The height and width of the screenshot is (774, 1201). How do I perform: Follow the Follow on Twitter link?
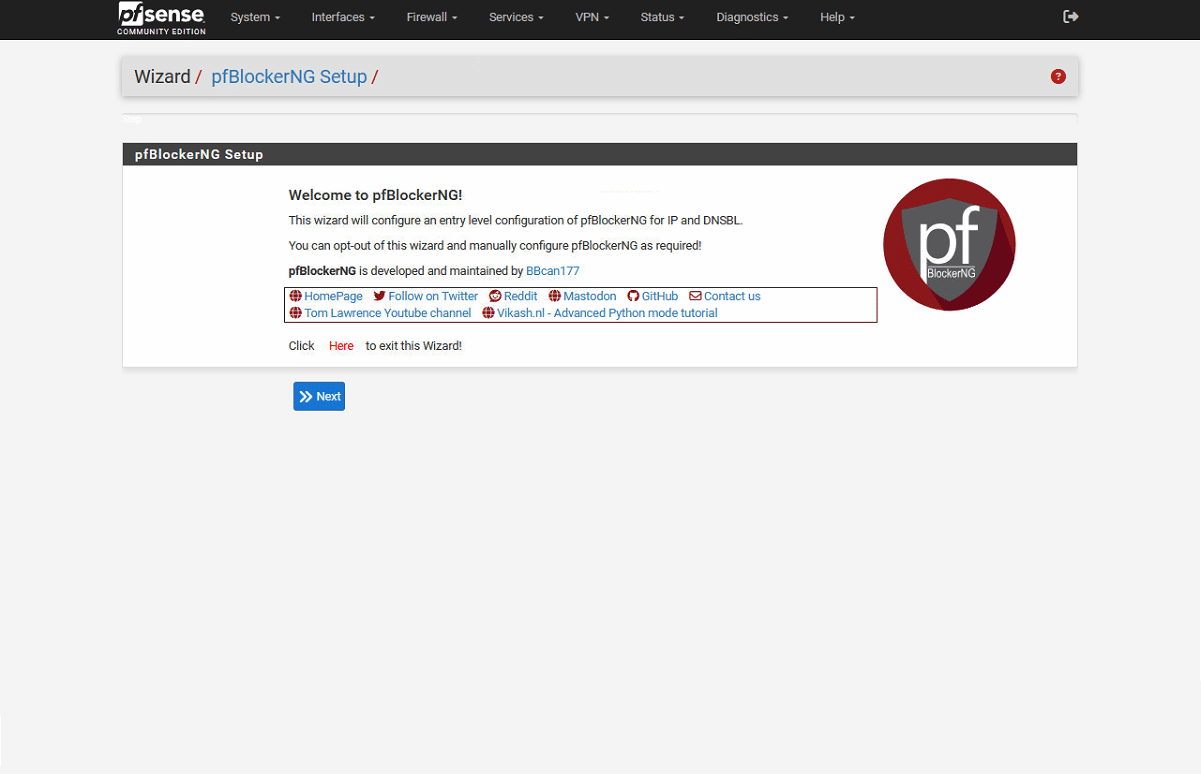click(x=433, y=296)
